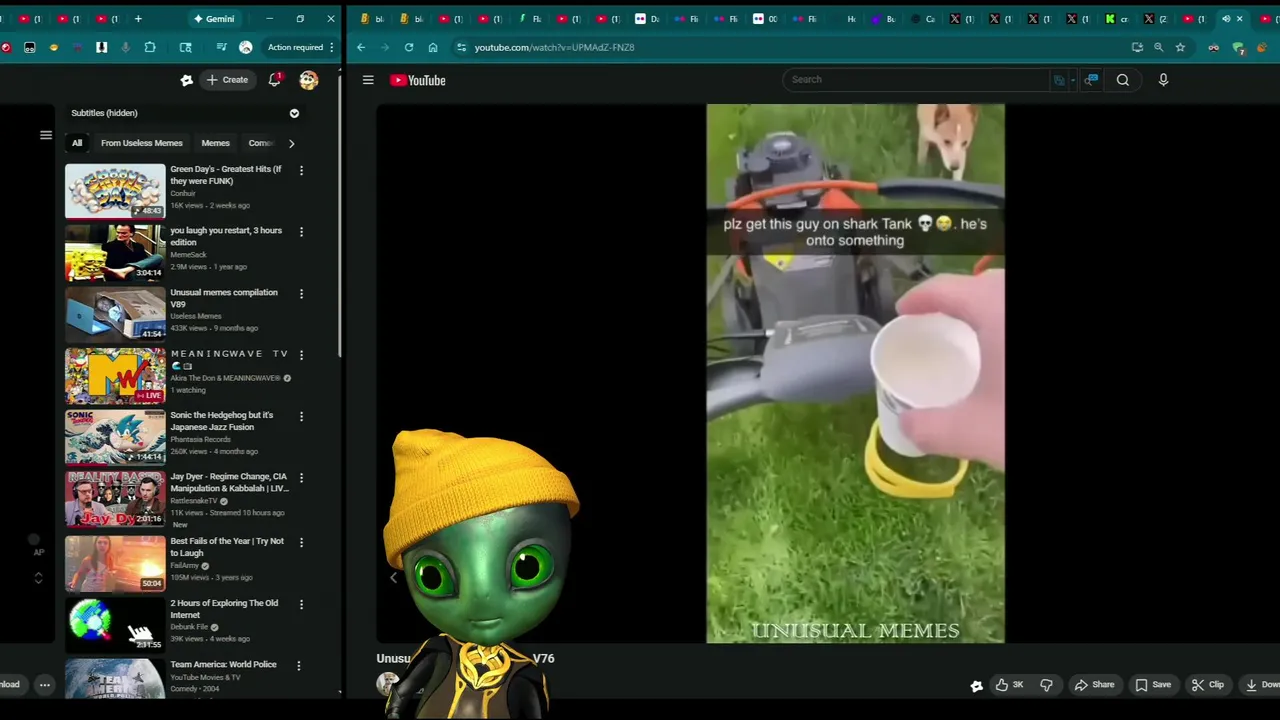The height and width of the screenshot is (720, 1280).
Task: Click the media control icon in left toolbar
Action: 221,47
